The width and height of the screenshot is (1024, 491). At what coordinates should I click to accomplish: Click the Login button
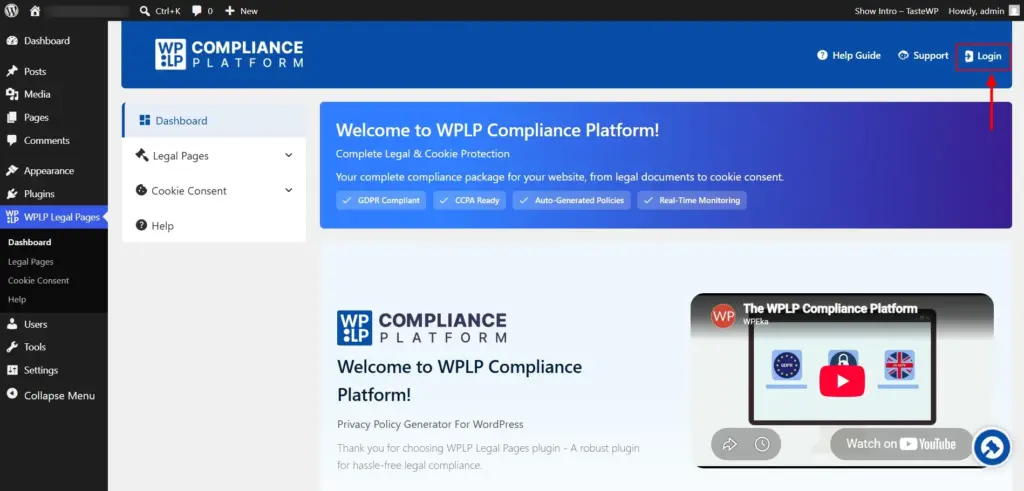tap(984, 56)
